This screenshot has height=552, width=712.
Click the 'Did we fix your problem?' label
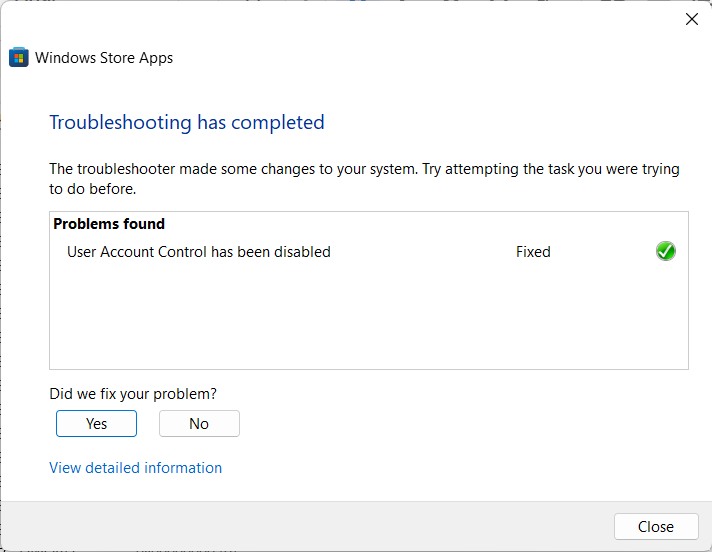coord(133,394)
